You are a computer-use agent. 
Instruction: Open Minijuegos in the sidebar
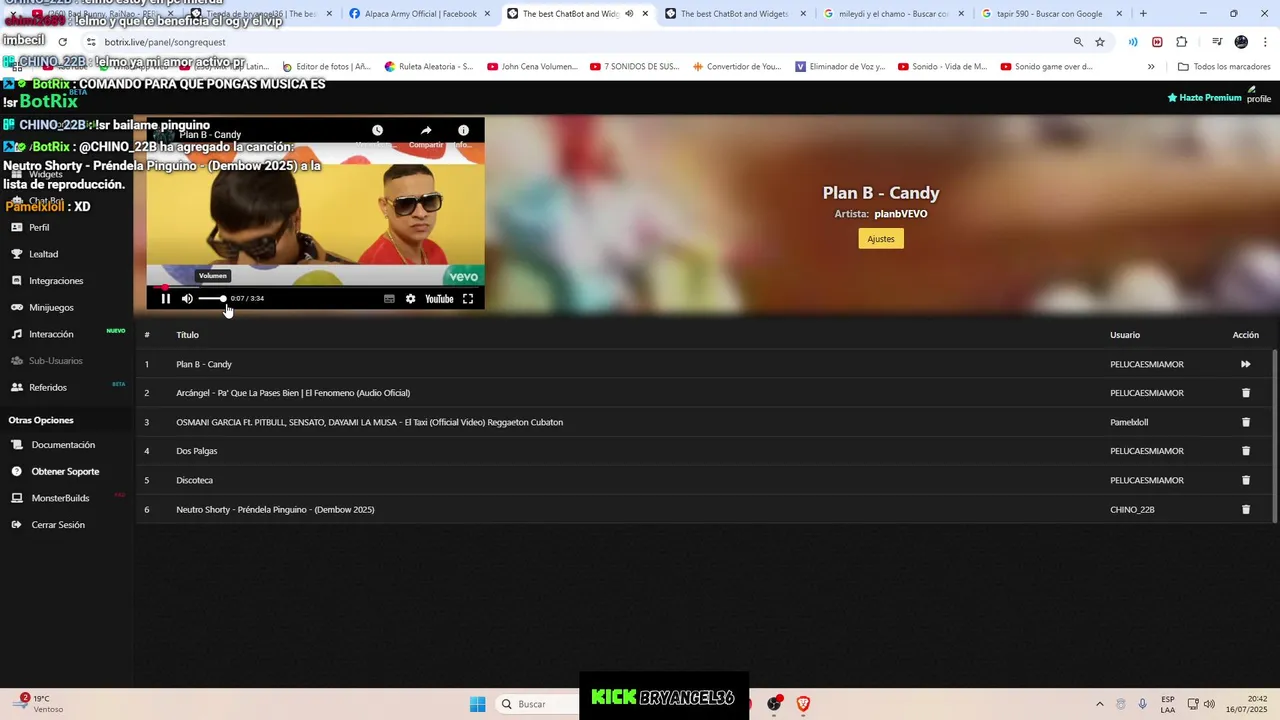tap(51, 308)
